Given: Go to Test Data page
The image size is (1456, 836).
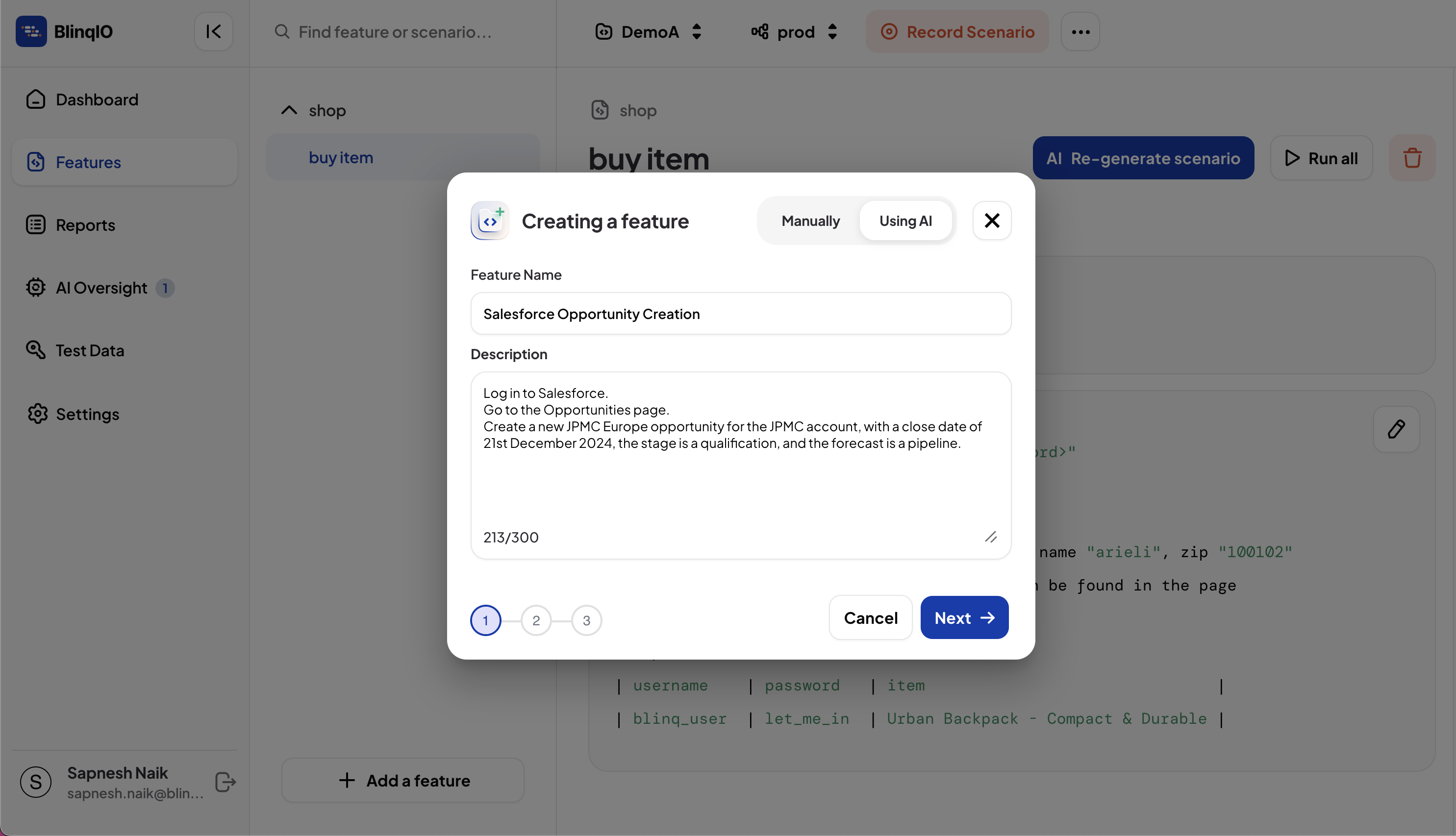Looking at the screenshot, I should pyautogui.click(x=125, y=350).
